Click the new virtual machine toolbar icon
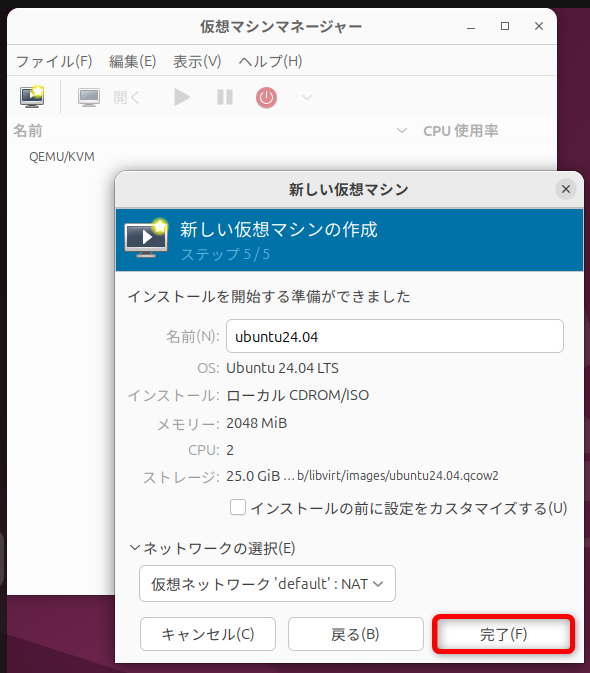This screenshot has width=590, height=673. tap(32, 97)
